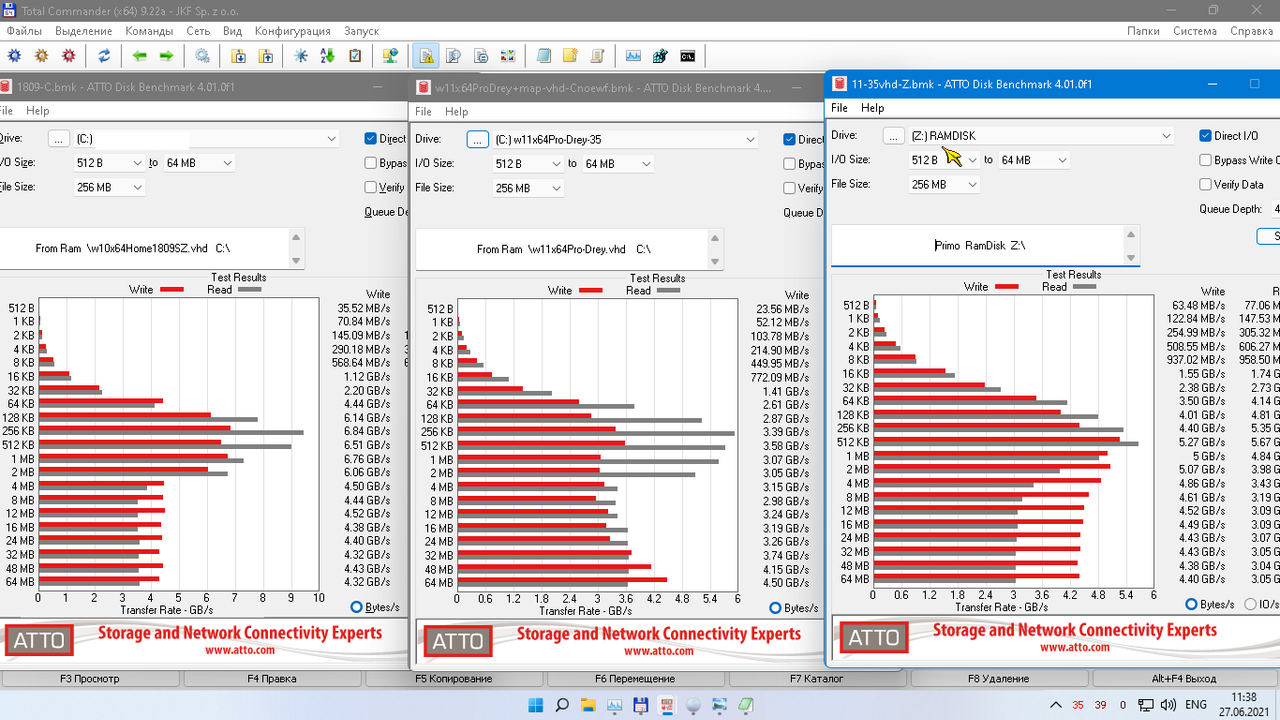This screenshot has height=720, width=1280.
Task: Browse drive with ... button in w11x64ProDrey window
Action: (478, 140)
